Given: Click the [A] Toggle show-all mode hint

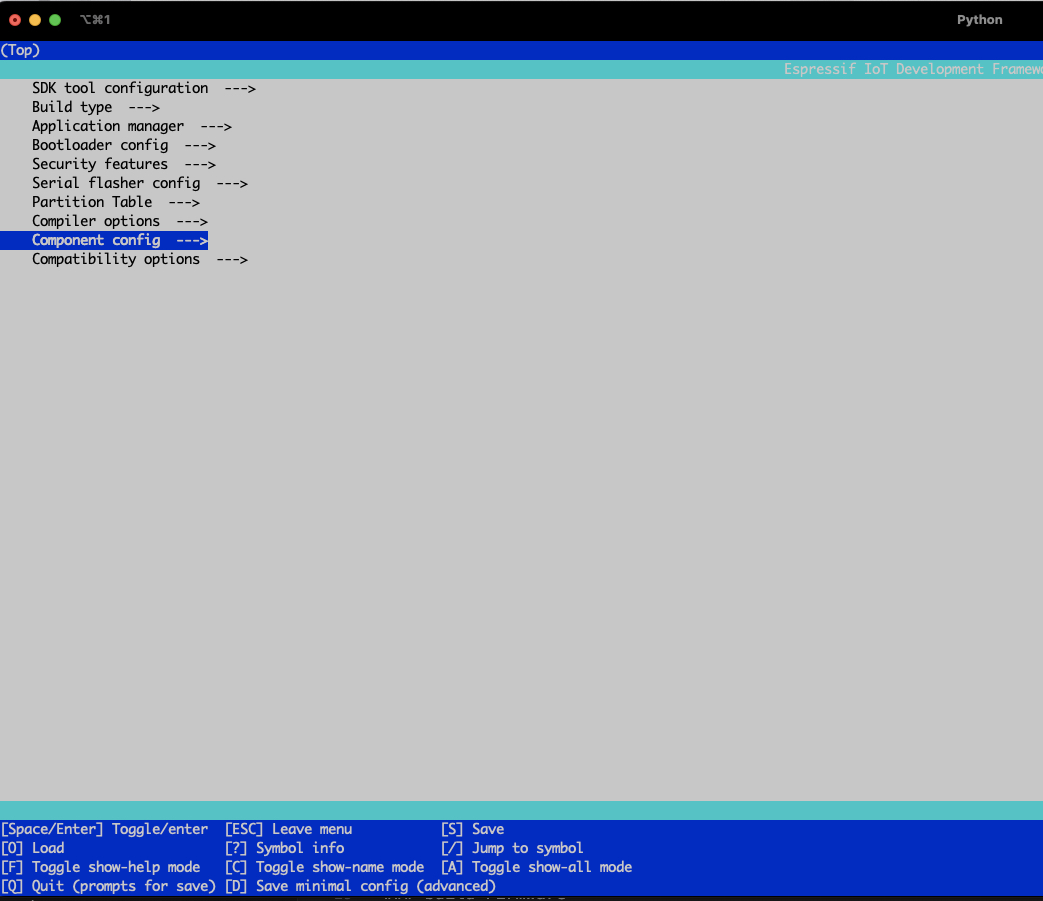Looking at the screenshot, I should 536,867.
